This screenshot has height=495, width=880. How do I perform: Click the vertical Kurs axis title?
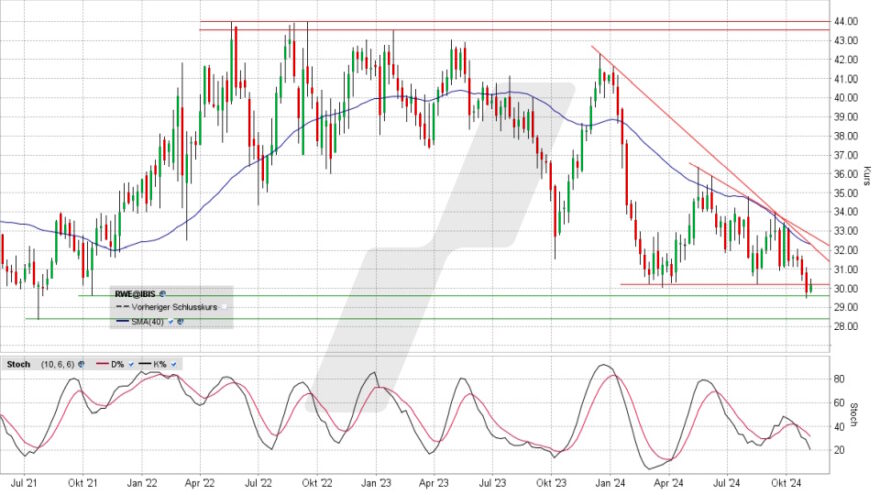tap(870, 177)
